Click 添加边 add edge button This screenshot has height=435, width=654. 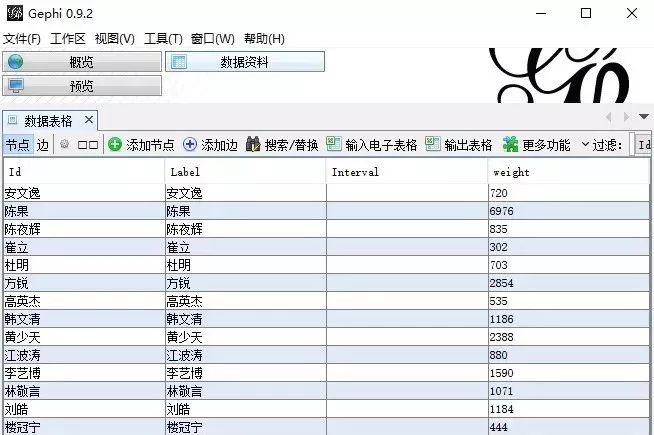(210, 145)
